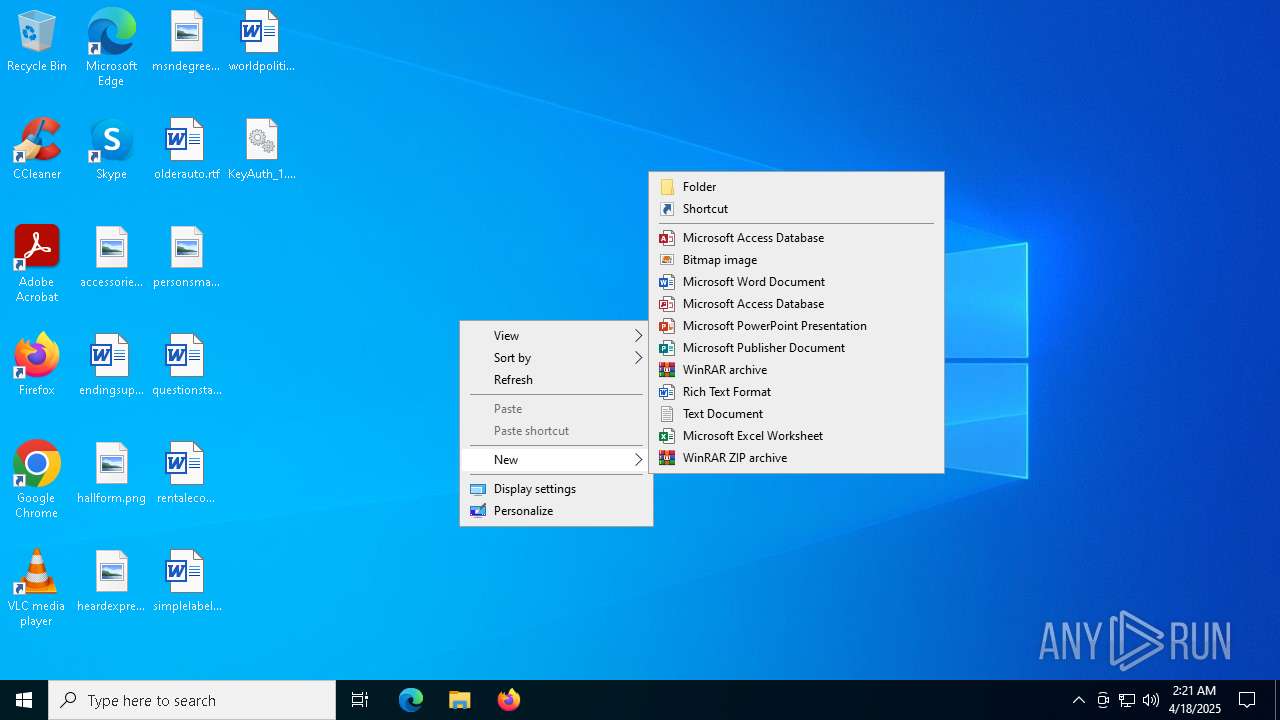Image resolution: width=1280 pixels, height=720 pixels.
Task: Select the personsma image file icon
Action: [186, 258]
